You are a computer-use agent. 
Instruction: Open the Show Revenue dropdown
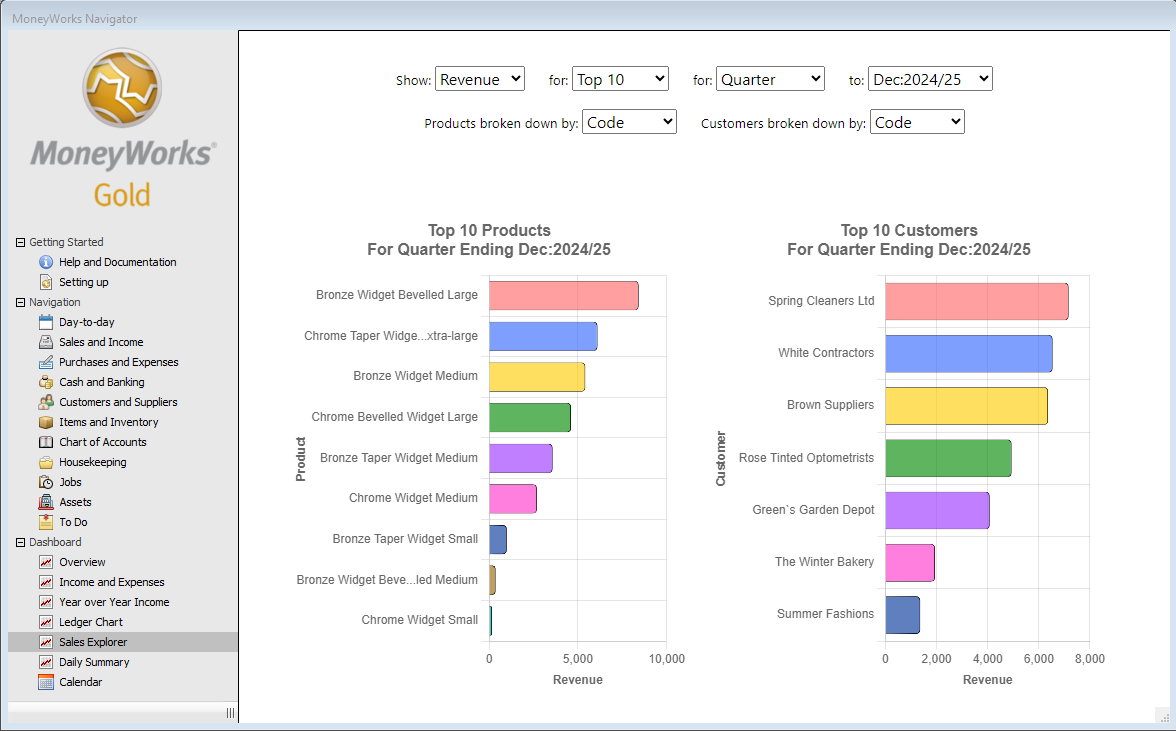point(479,79)
